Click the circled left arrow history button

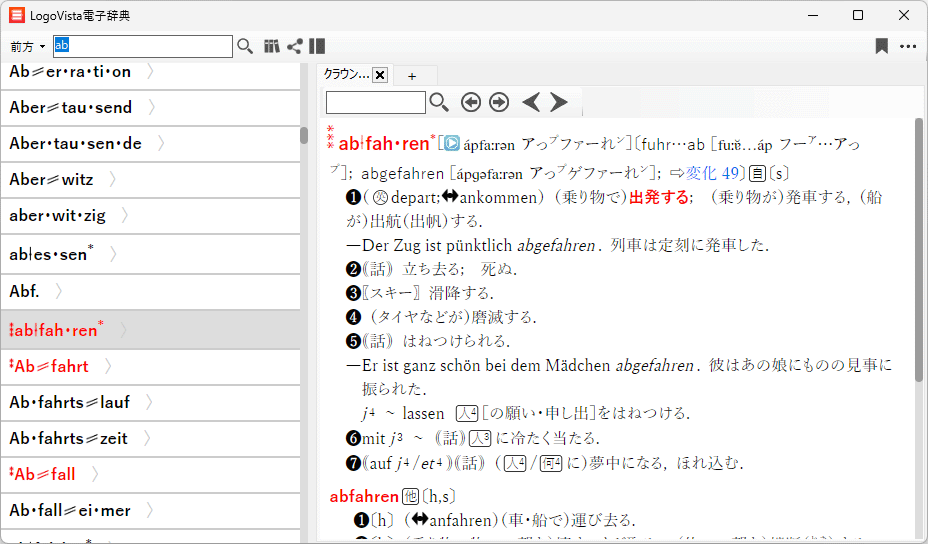(470, 102)
